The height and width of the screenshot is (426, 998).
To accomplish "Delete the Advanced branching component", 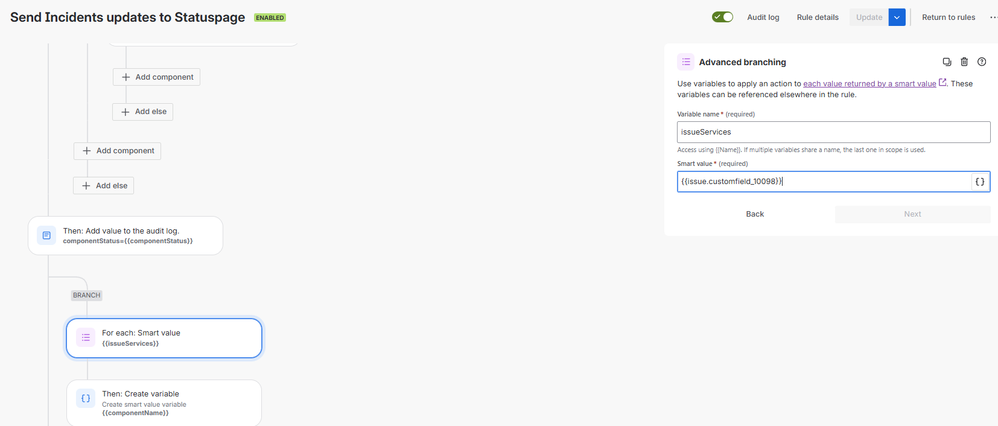I will (x=964, y=62).
